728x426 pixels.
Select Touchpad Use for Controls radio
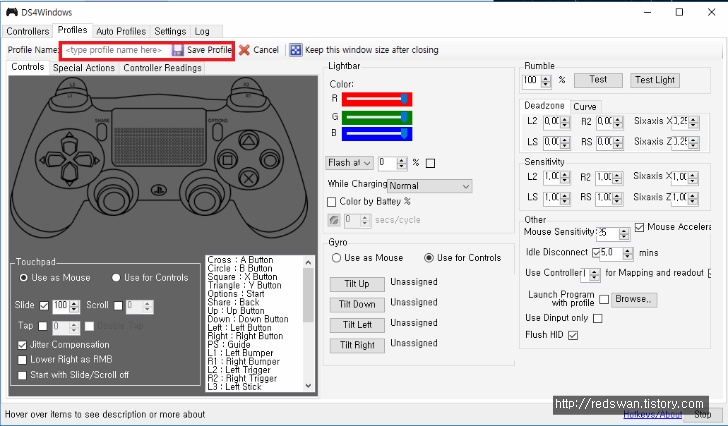[116, 278]
